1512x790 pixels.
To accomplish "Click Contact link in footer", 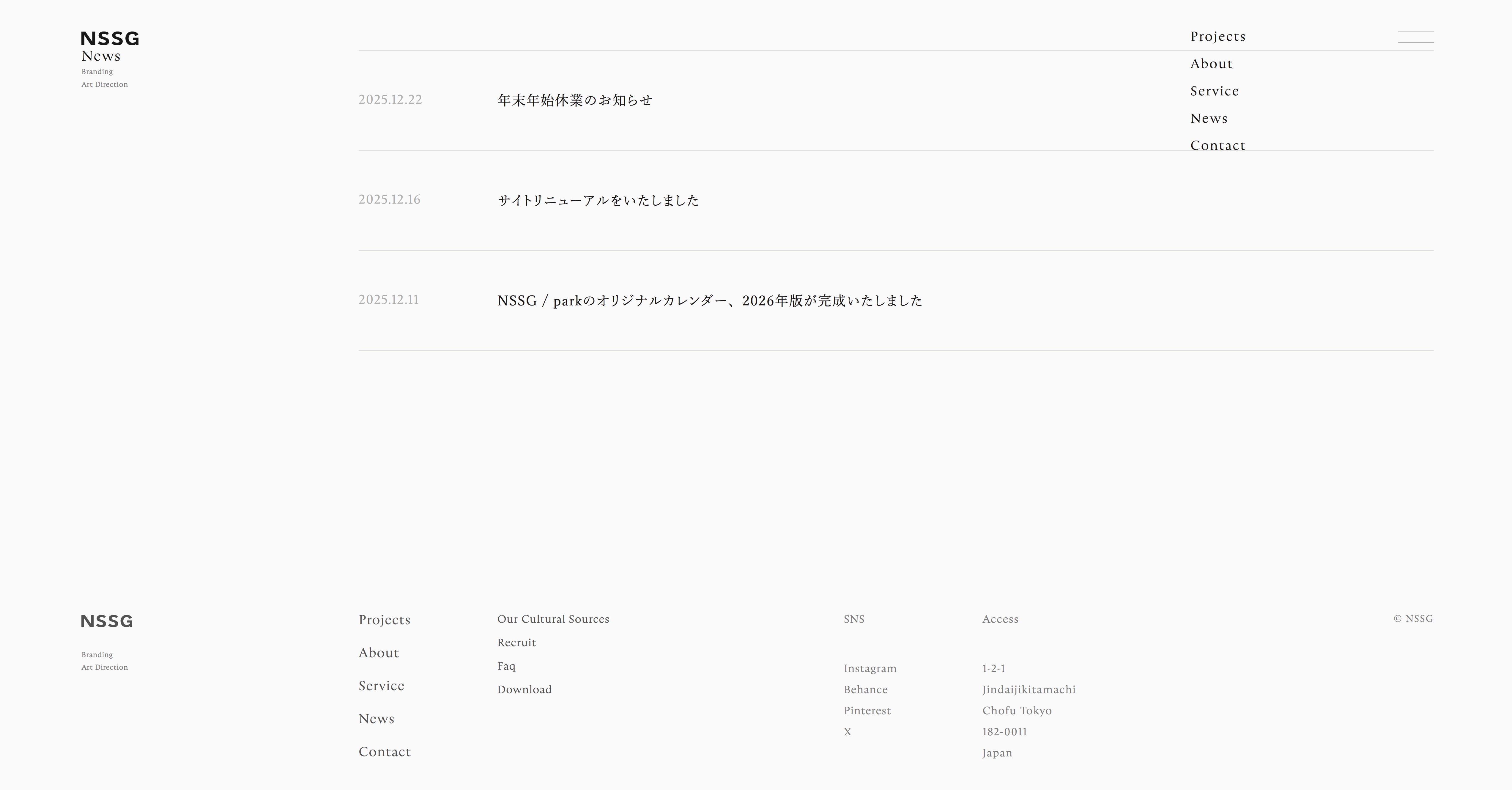I will (385, 752).
